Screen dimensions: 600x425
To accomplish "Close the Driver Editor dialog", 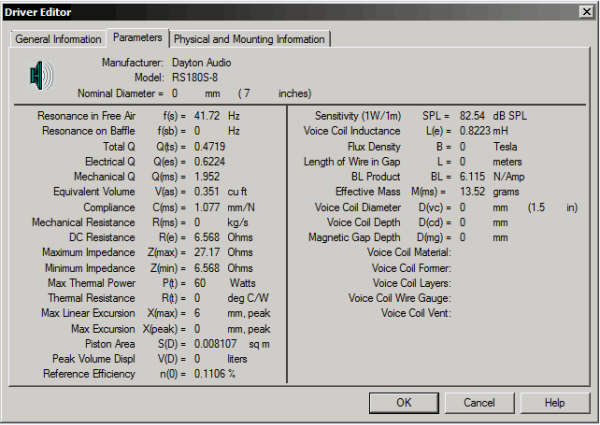I will (x=585, y=11).
